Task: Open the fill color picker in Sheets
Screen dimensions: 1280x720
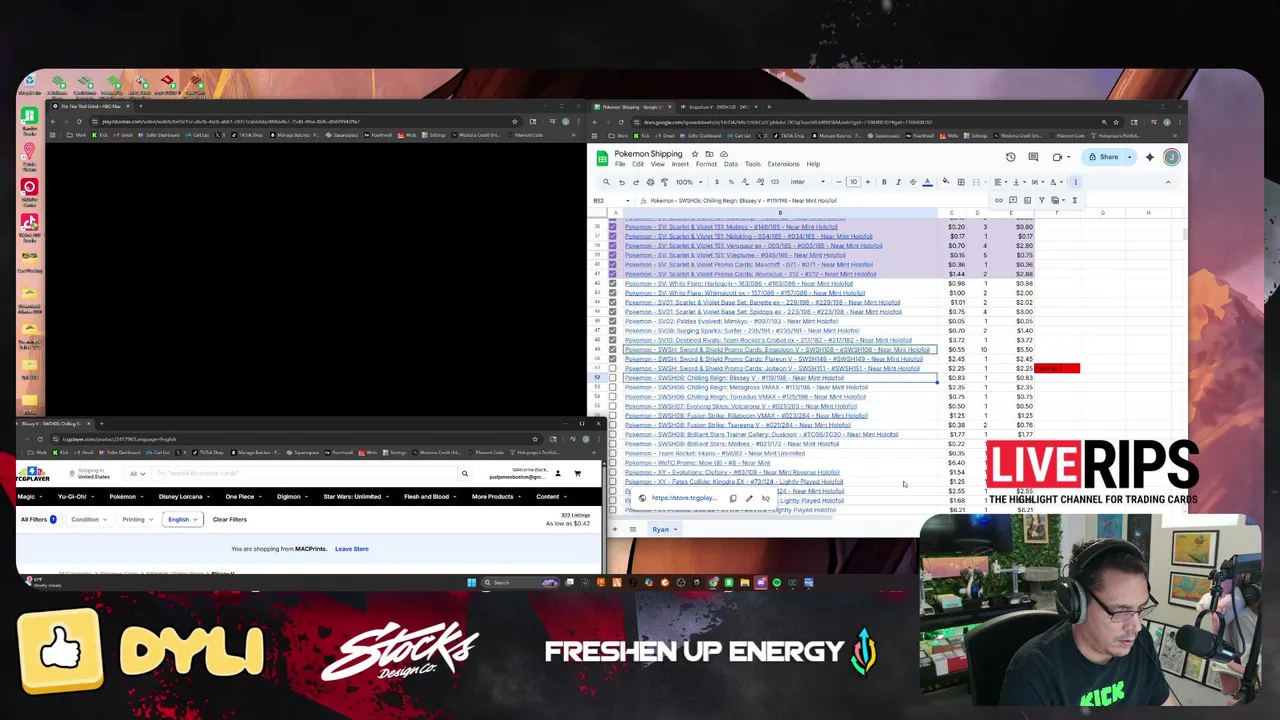Action: [945, 182]
